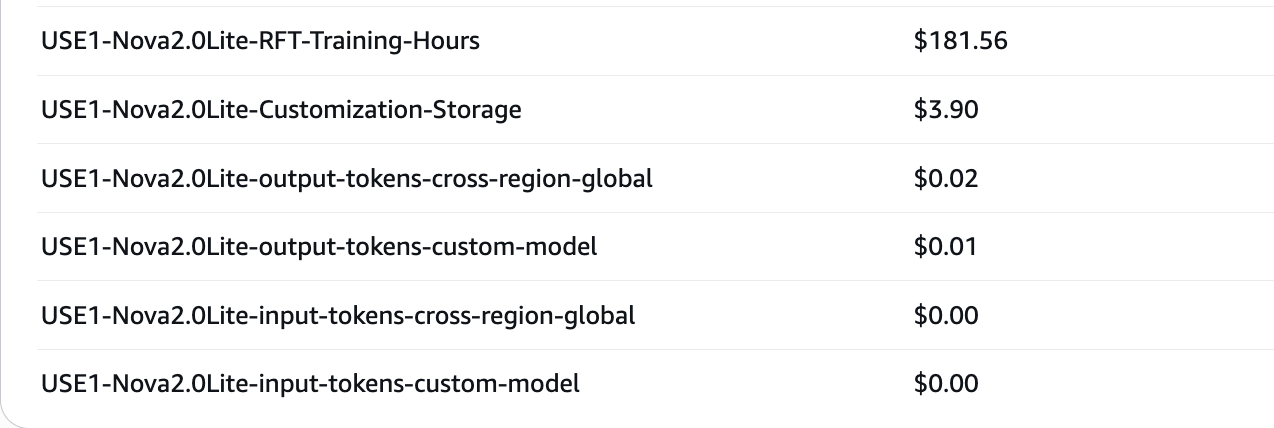Click the output-tokens-cross-region-global usage type label

point(346,179)
